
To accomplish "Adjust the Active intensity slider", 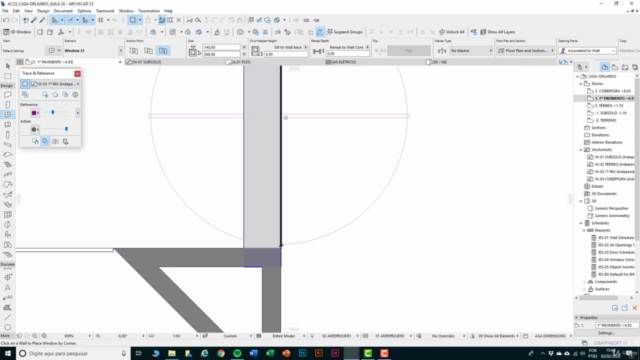I will pos(66,129).
